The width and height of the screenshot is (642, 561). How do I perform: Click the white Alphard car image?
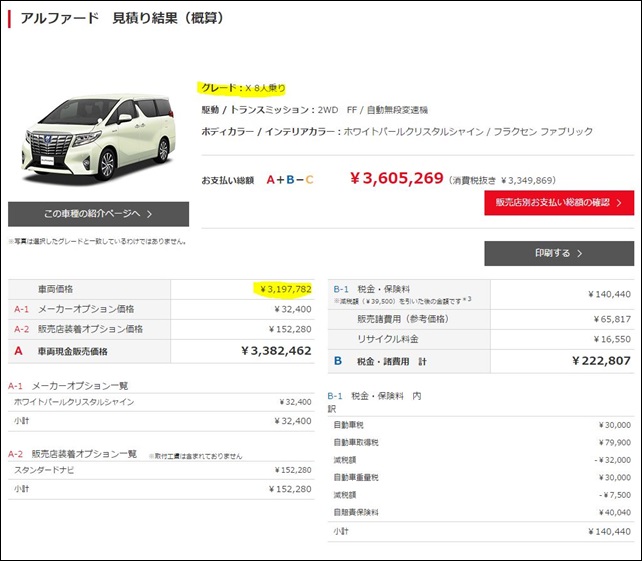[x=98, y=138]
